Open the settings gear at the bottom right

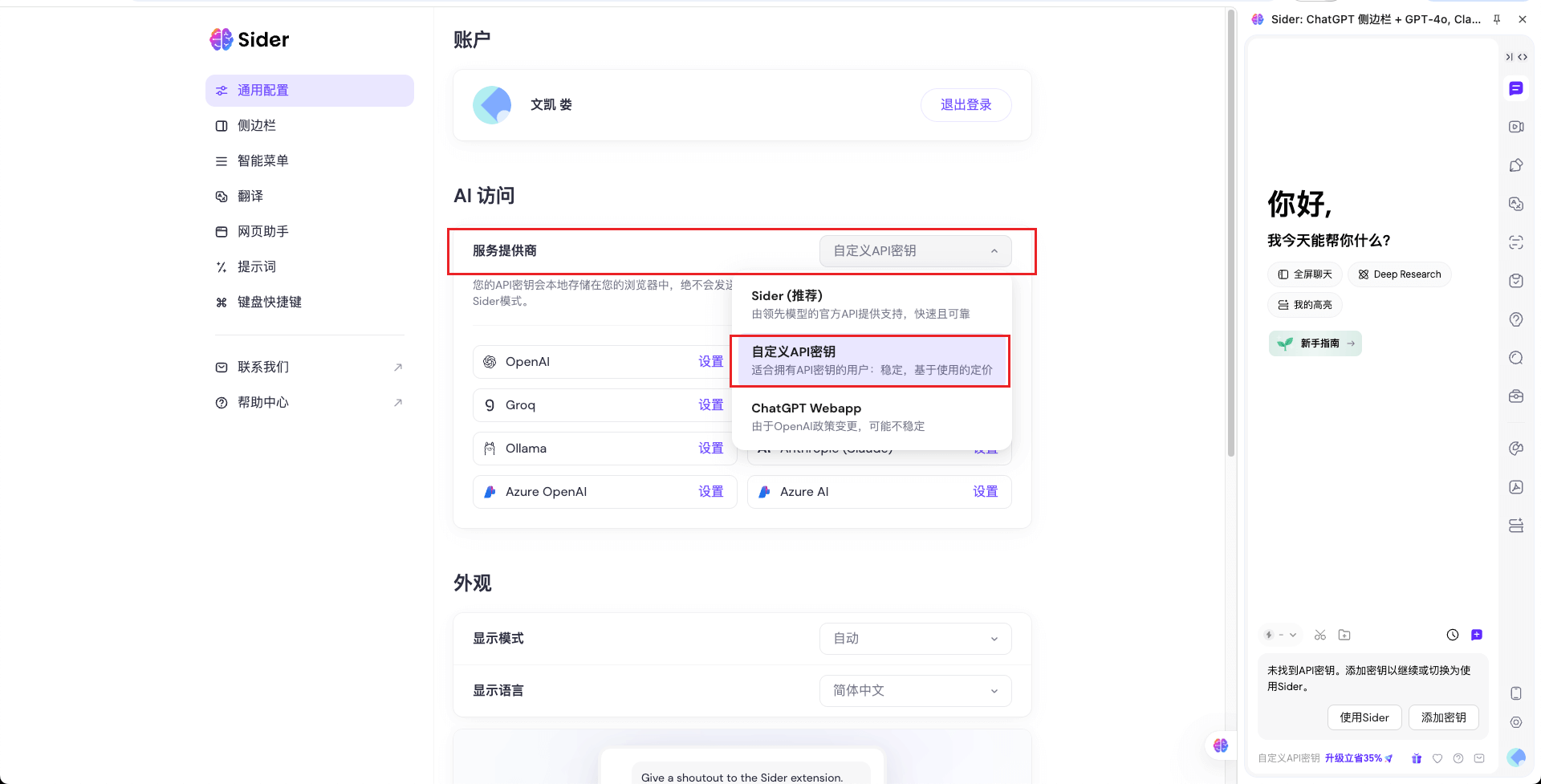1517,722
